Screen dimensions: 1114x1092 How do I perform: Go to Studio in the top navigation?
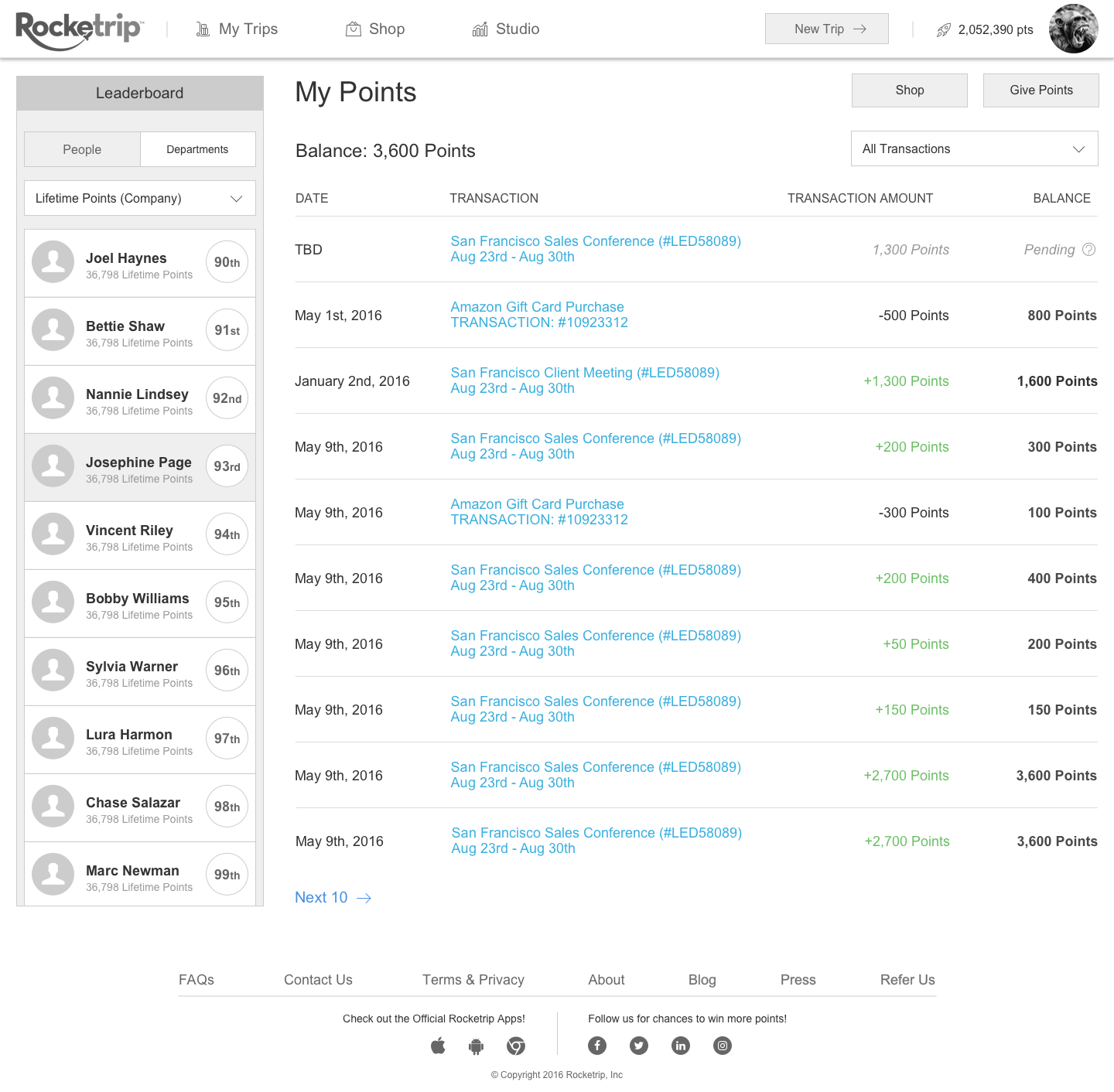(506, 29)
